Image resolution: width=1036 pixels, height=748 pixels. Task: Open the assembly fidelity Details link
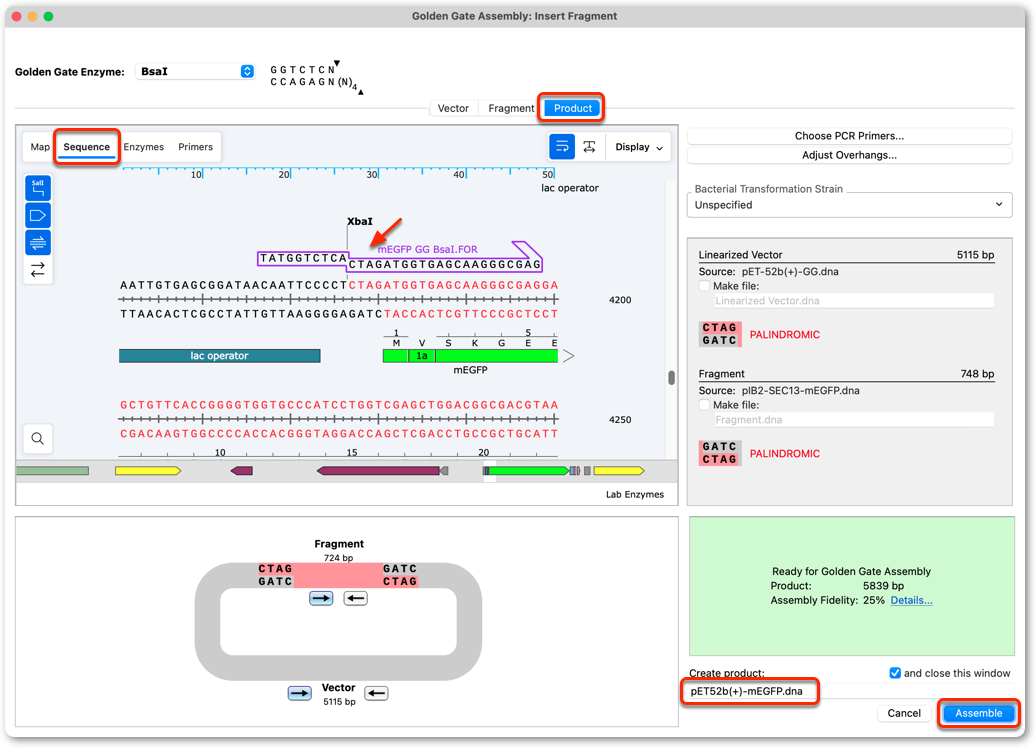point(911,601)
